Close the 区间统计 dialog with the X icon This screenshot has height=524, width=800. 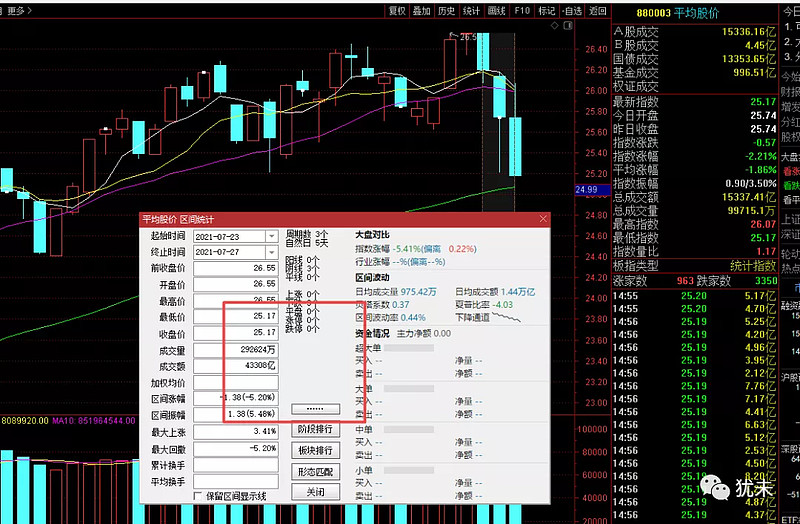click(x=543, y=219)
